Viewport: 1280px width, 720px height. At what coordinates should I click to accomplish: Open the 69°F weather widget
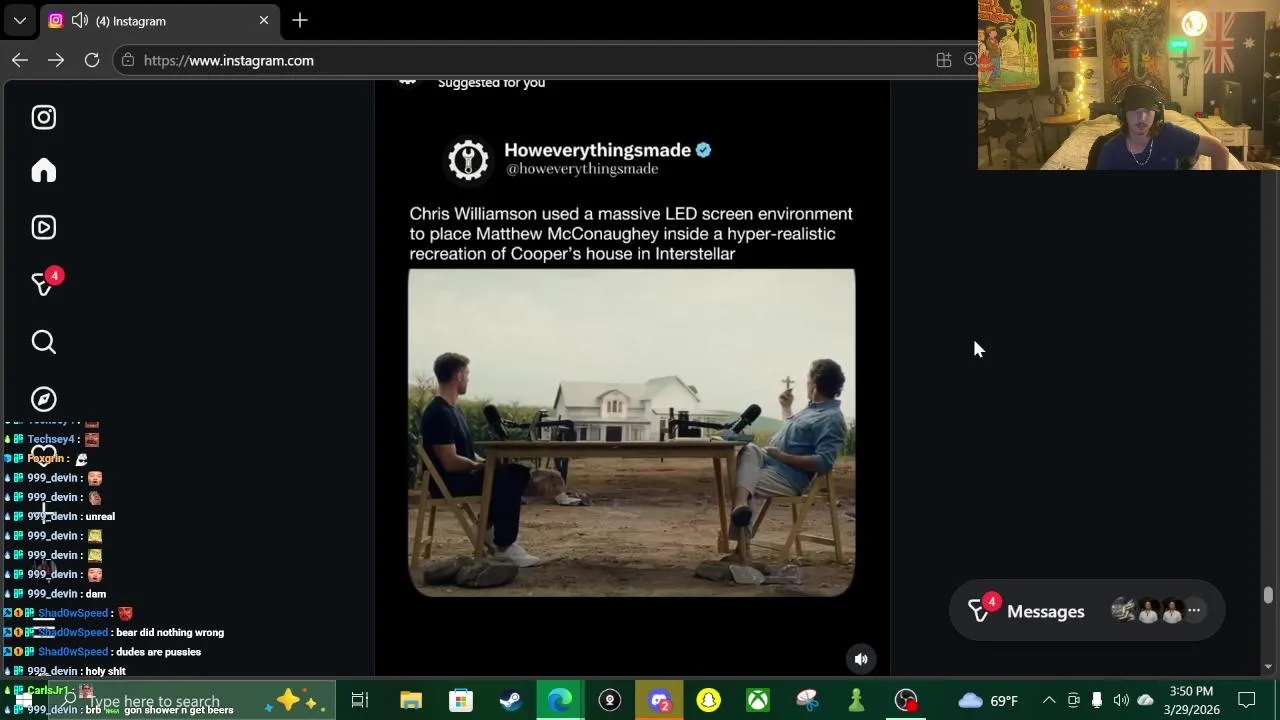pos(989,700)
